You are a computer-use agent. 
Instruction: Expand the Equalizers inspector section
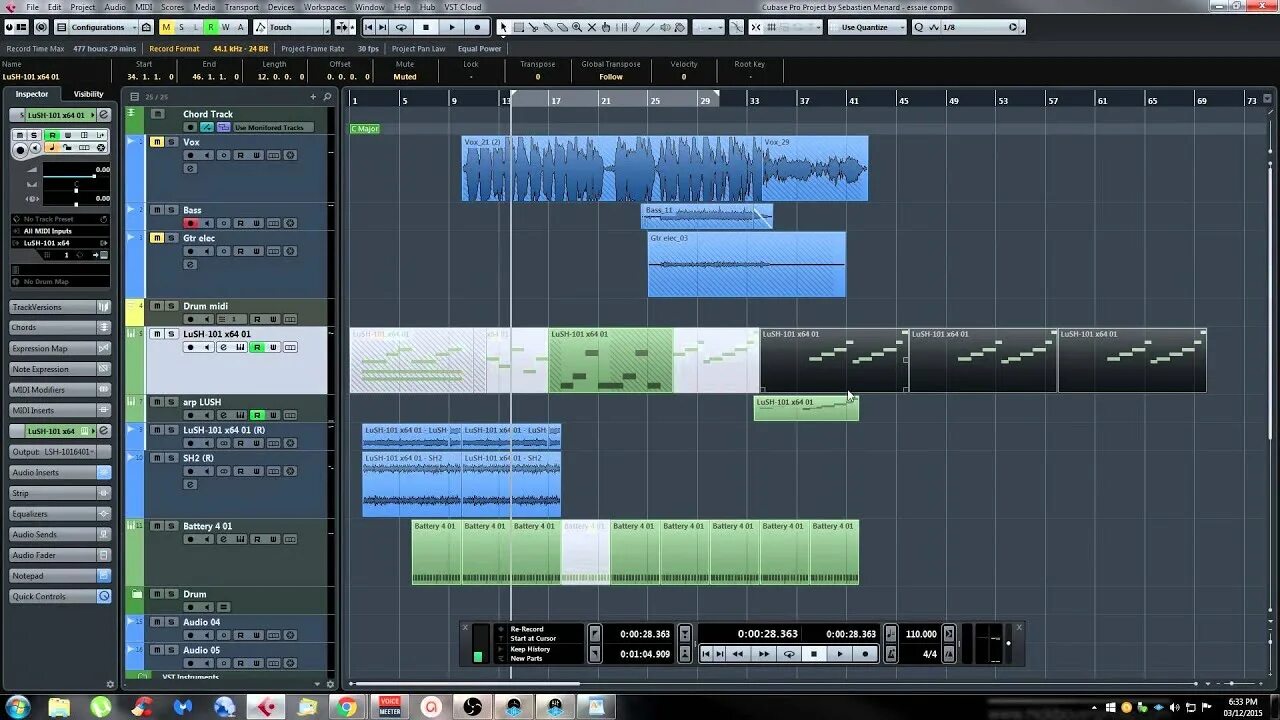(60, 514)
